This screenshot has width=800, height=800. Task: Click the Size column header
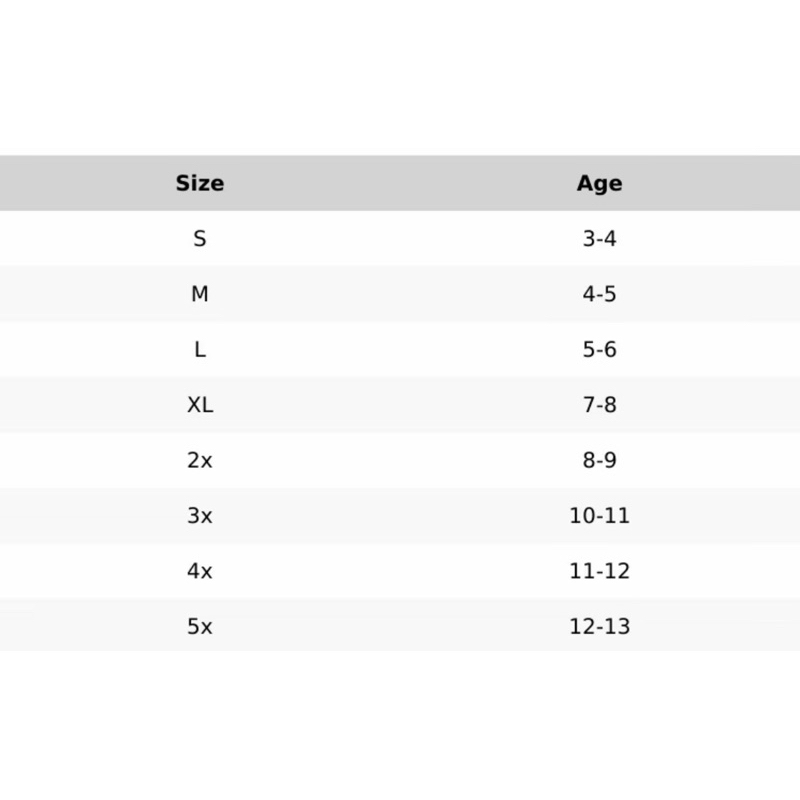click(x=200, y=183)
